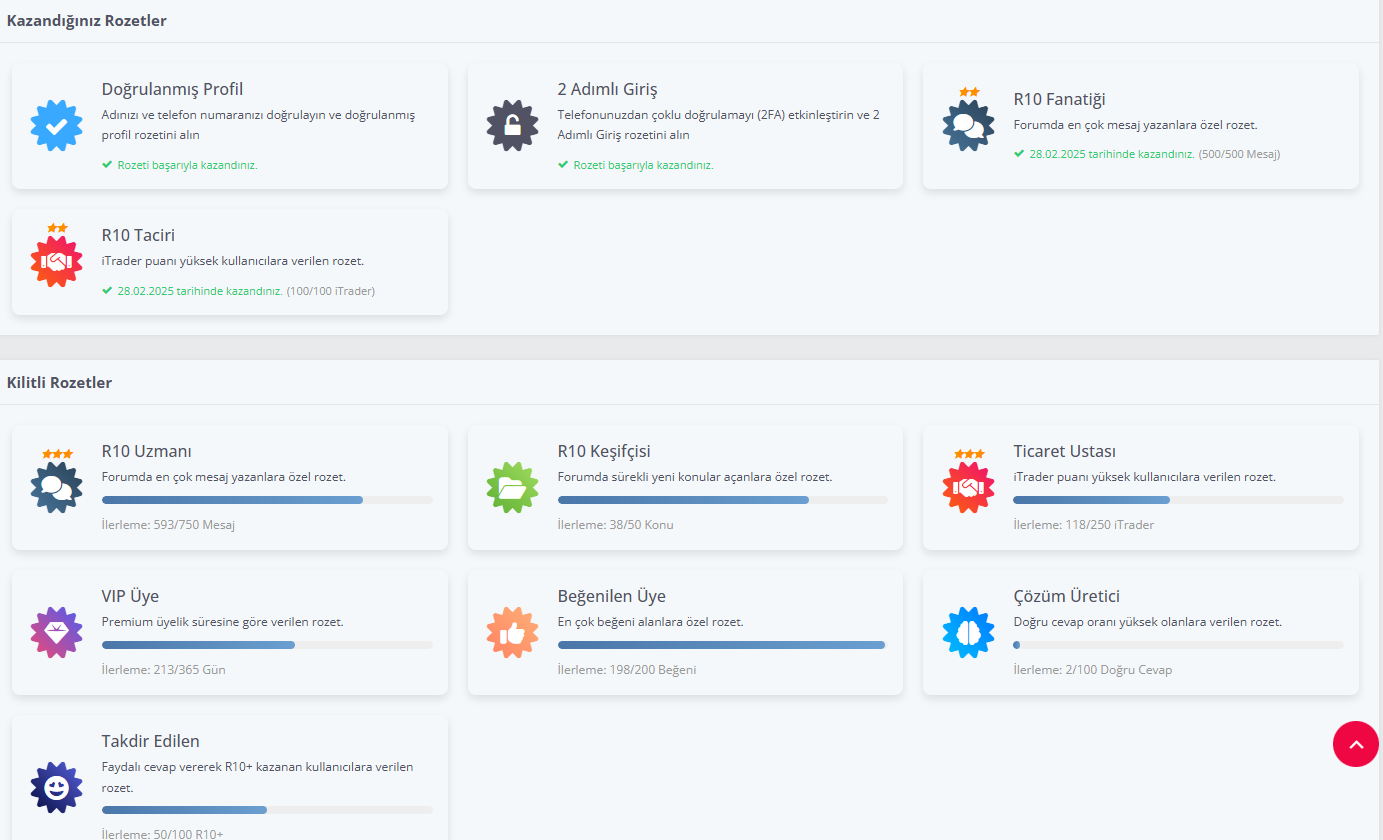Viewport: 1383px width, 840px height.
Task: Click "Premium üyelik süresine göre verilen rozet."
Action: 223,622
